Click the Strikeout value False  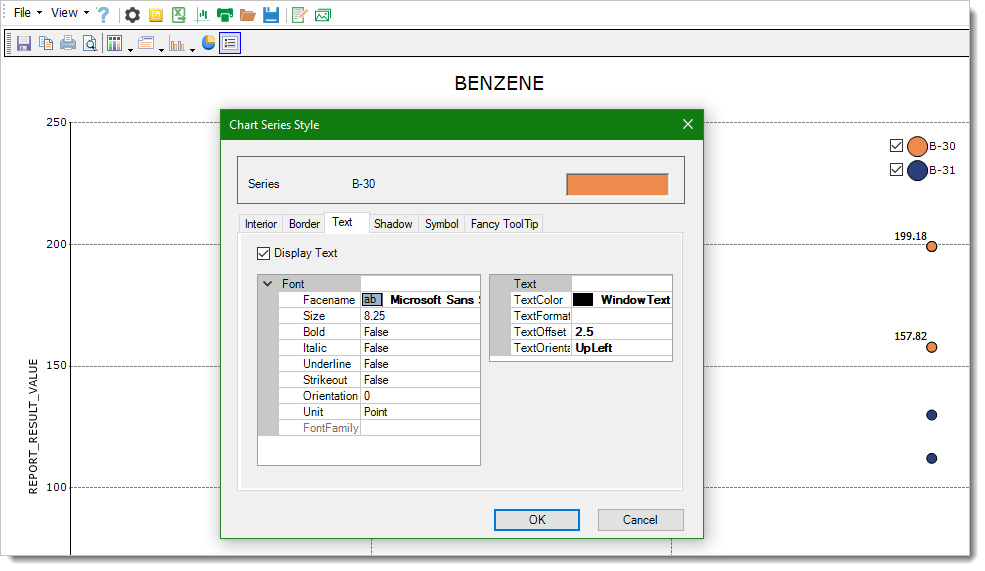tap(420, 380)
